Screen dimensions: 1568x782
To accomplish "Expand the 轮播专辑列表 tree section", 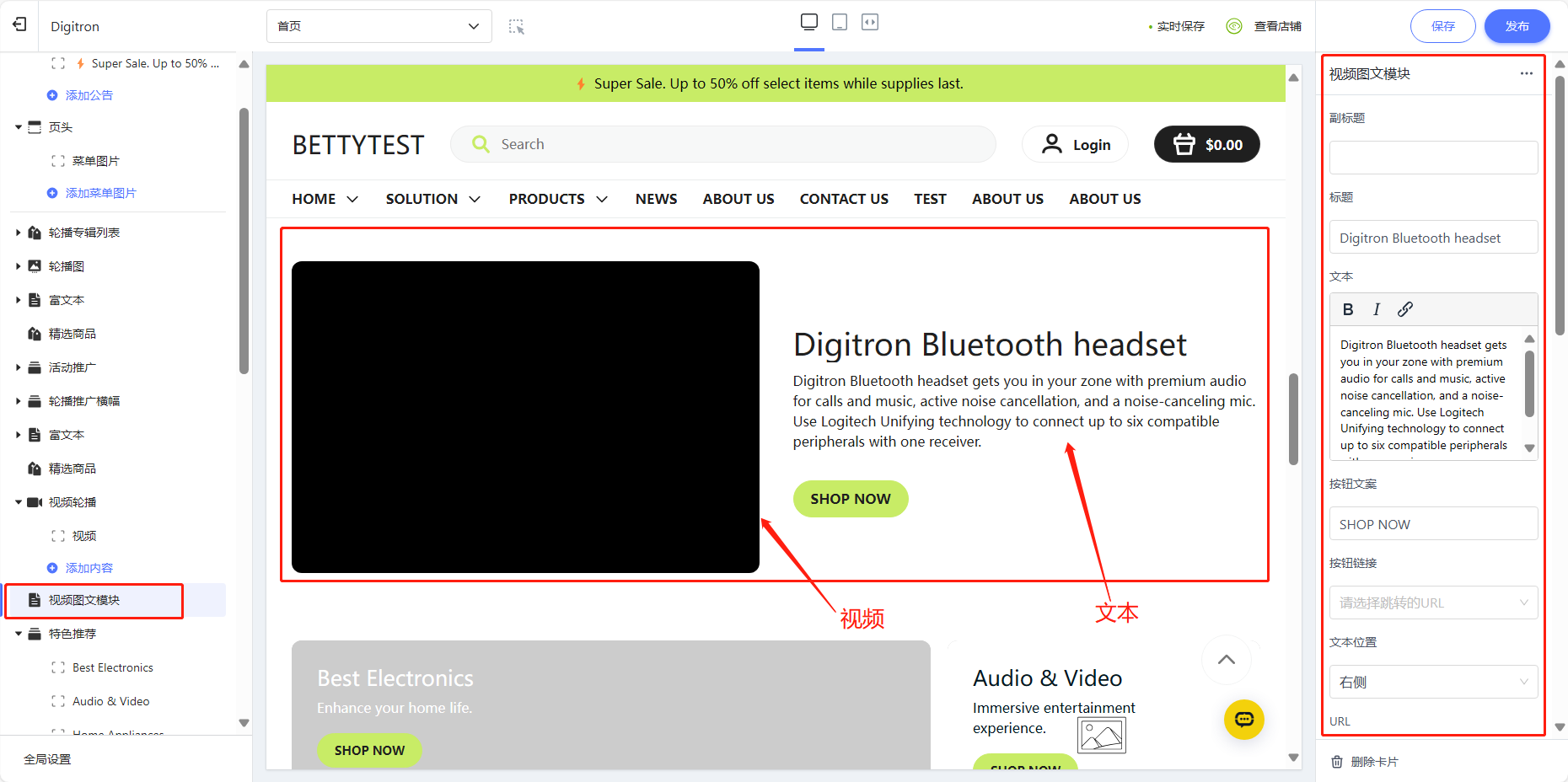I will click(19, 233).
